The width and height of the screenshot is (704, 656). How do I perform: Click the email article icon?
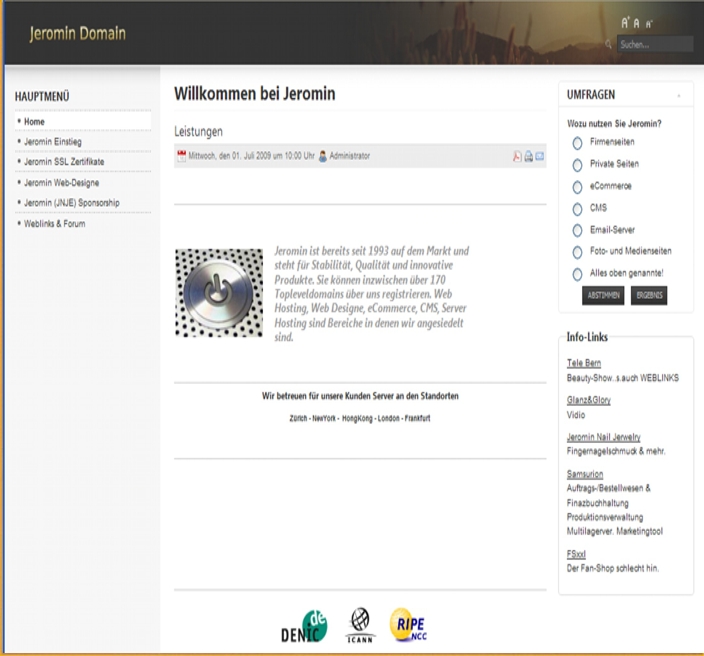point(540,156)
